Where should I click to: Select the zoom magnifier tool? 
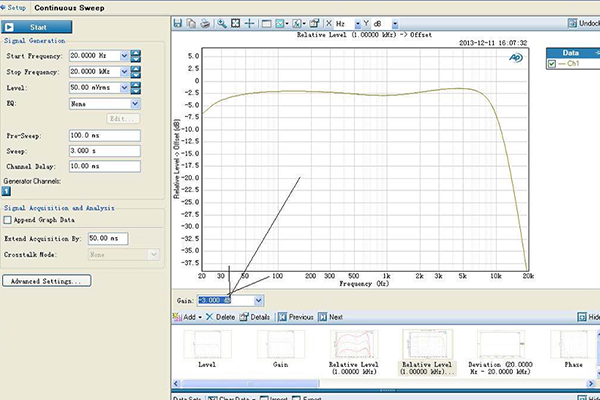coord(221,22)
